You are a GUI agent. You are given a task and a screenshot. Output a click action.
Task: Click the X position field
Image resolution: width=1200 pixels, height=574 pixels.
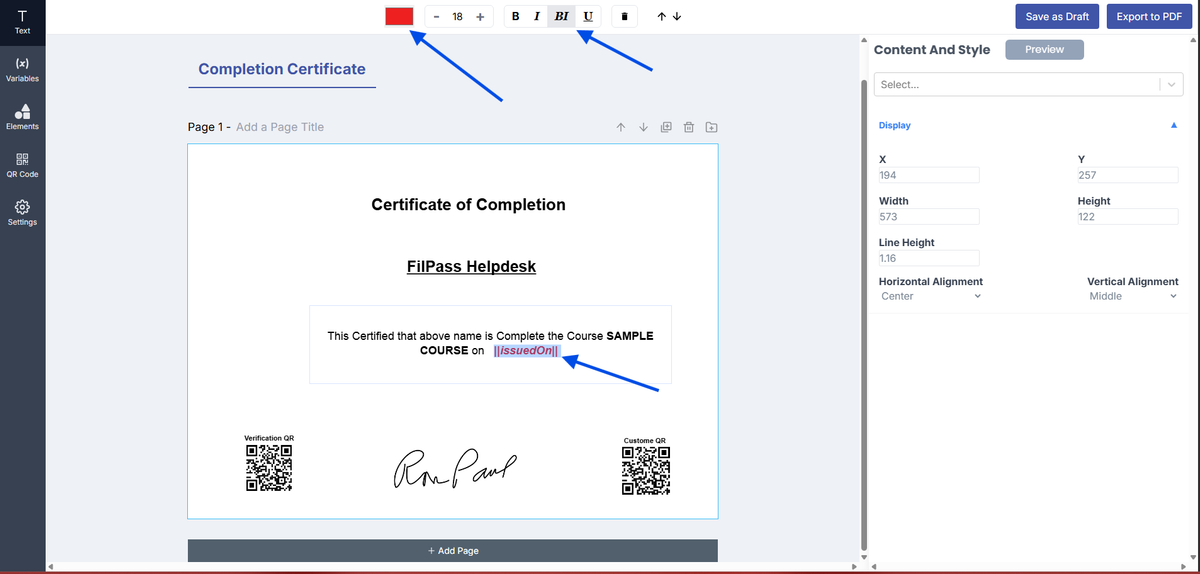coord(928,176)
